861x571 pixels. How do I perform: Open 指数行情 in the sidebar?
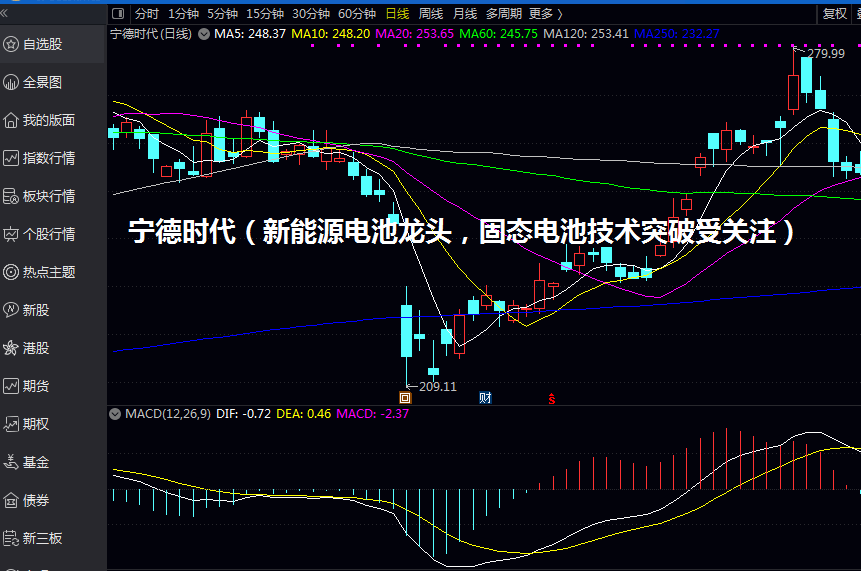(49, 158)
